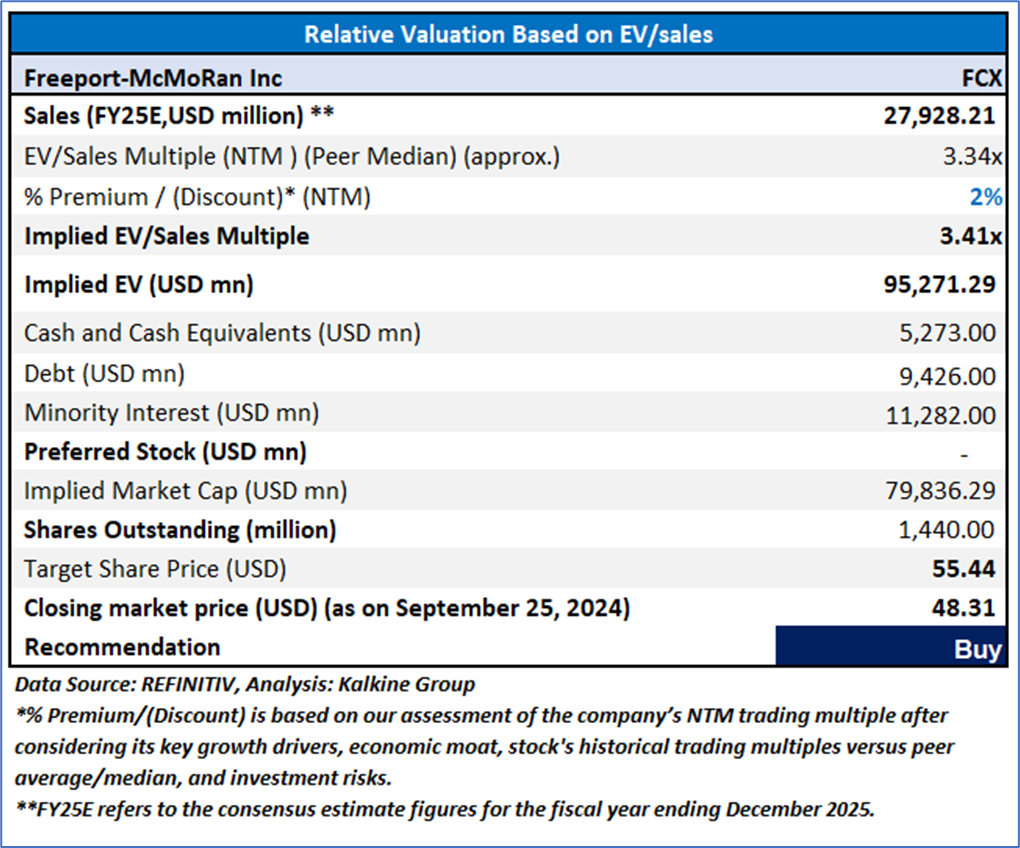Click the shares outstanding value 1,440.00
This screenshot has width=1020, height=848.
[x=946, y=530]
